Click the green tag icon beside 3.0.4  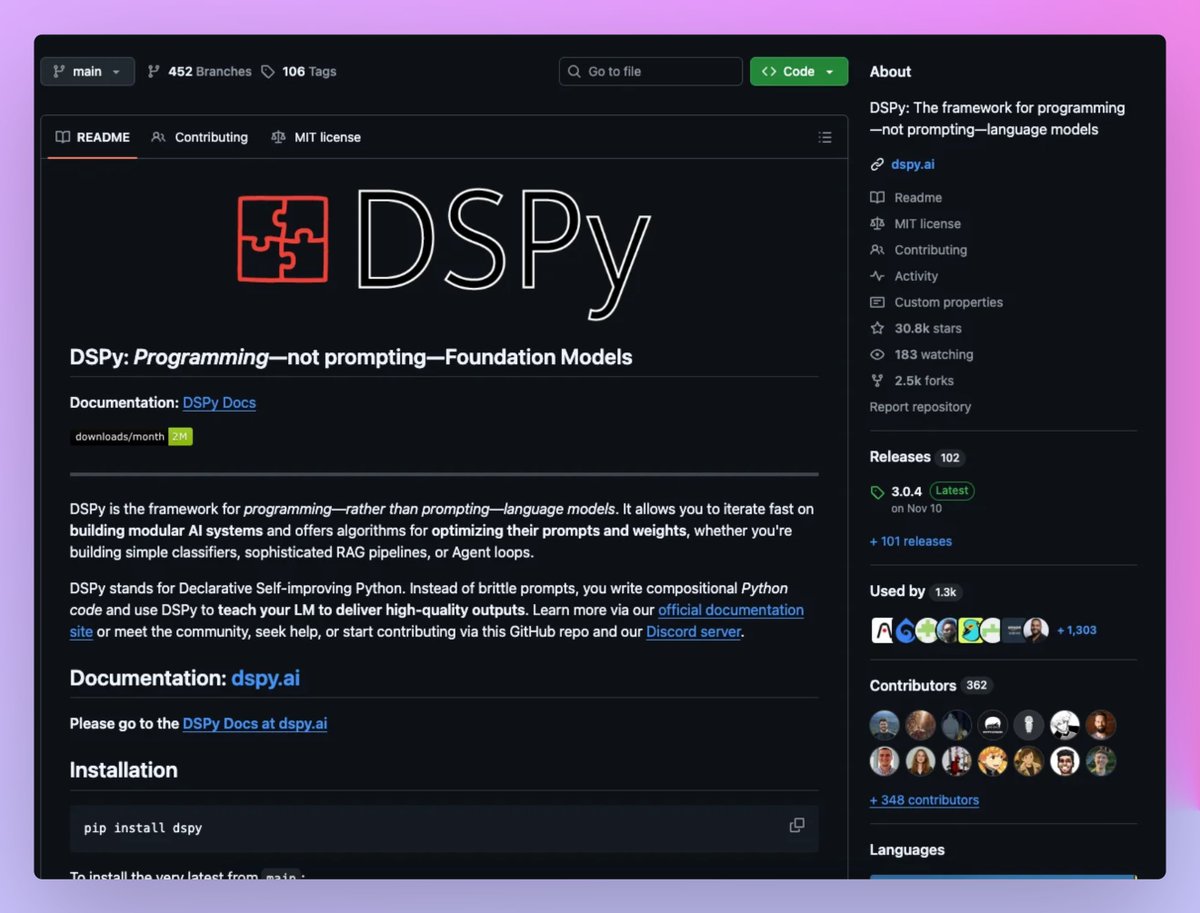(877, 492)
